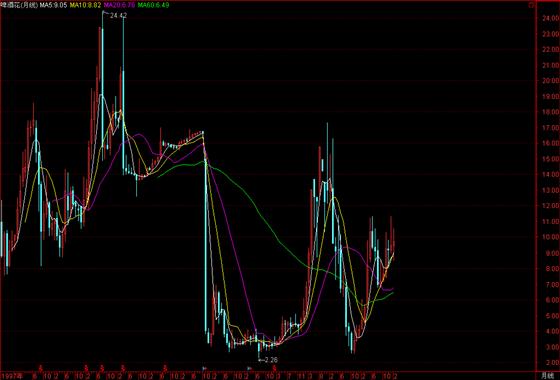Click the 2.00 tick on the price axis

(x=552, y=362)
